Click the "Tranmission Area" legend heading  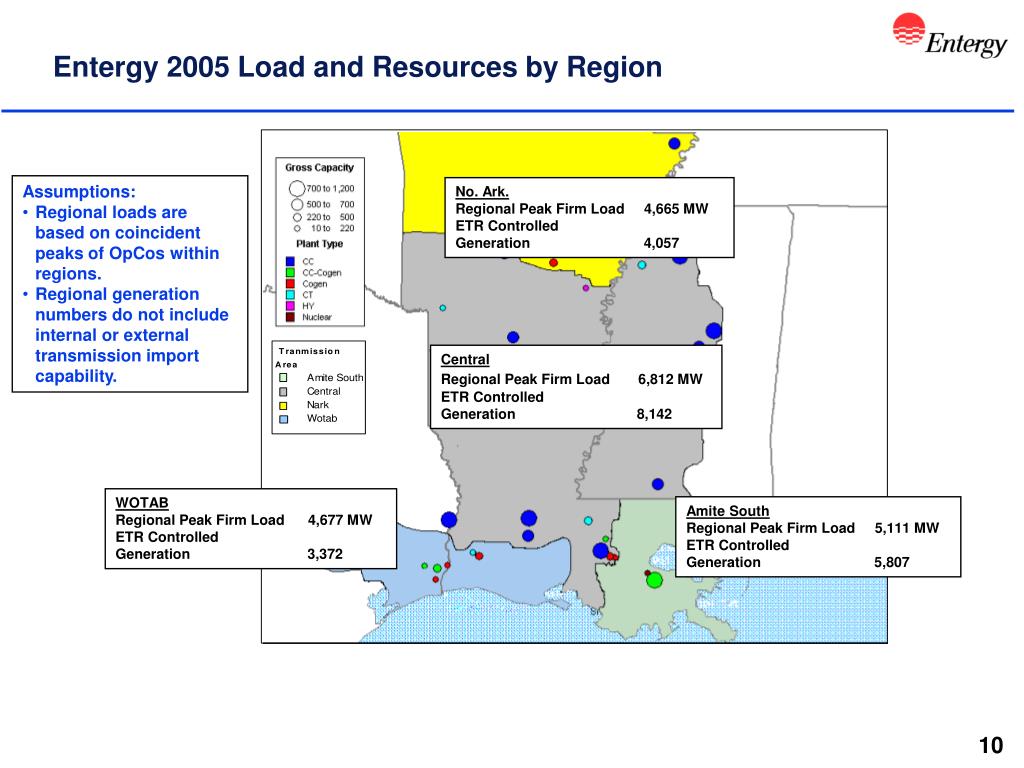point(307,357)
